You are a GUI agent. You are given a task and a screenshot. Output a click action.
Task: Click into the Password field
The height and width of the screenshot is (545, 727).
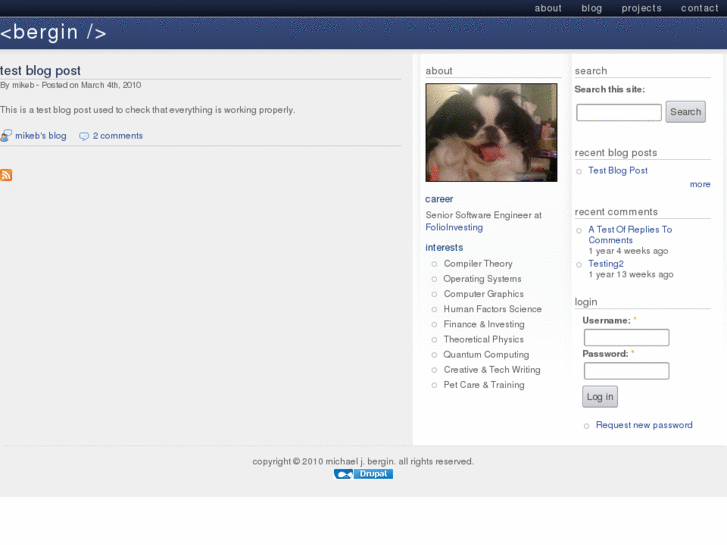(x=626, y=371)
